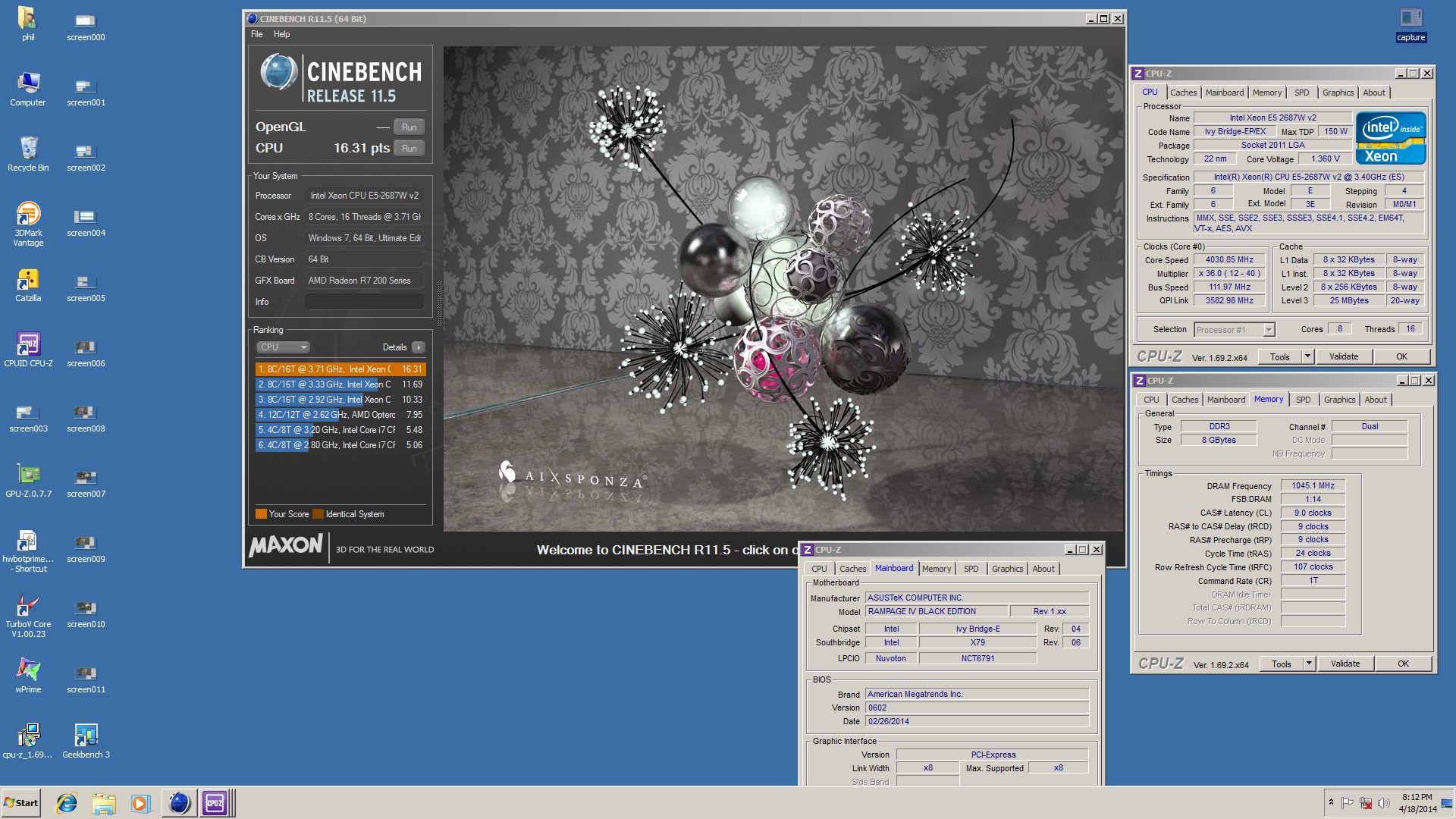Click Validate in Memory CPU-Z window

coord(1345,664)
